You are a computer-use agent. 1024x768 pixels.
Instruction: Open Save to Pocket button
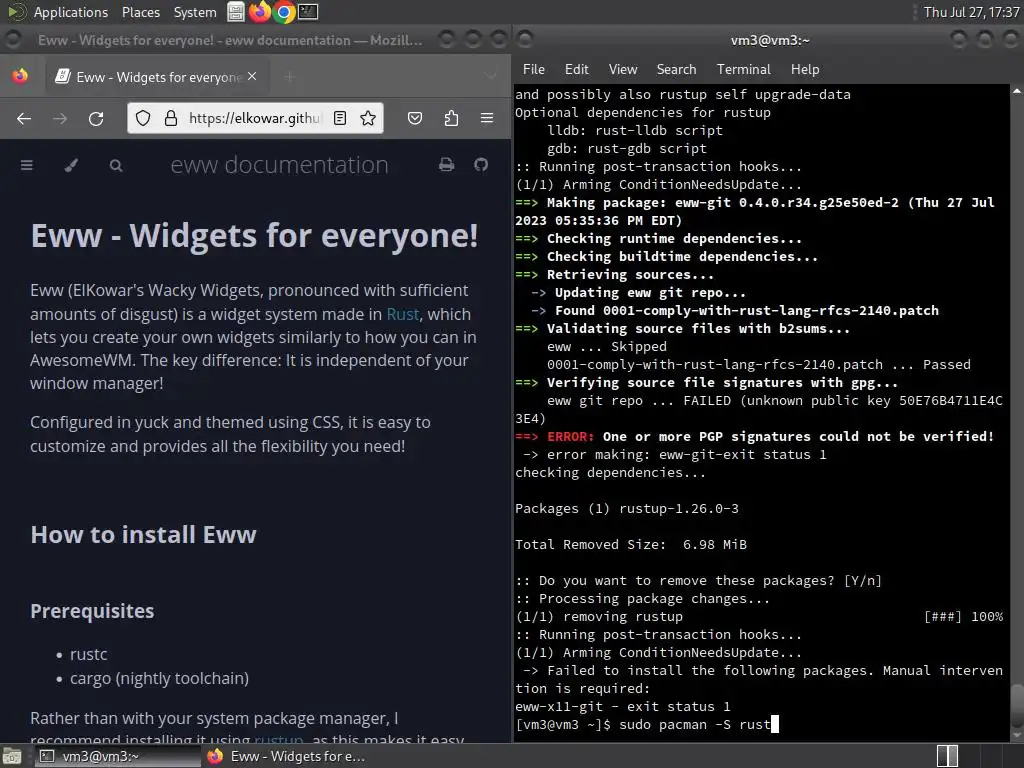click(x=415, y=118)
